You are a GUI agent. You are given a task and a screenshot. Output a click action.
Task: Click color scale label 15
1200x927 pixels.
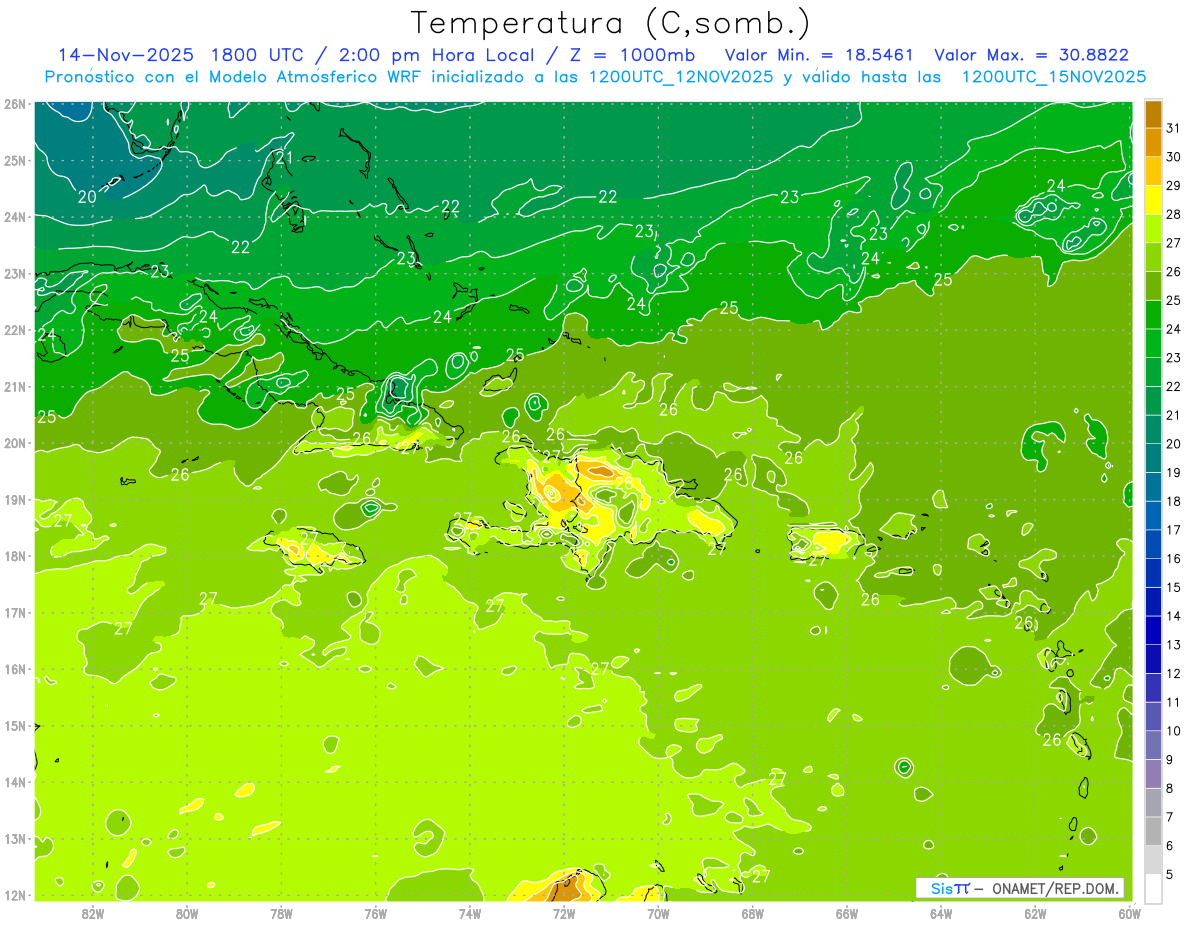pos(1174,587)
